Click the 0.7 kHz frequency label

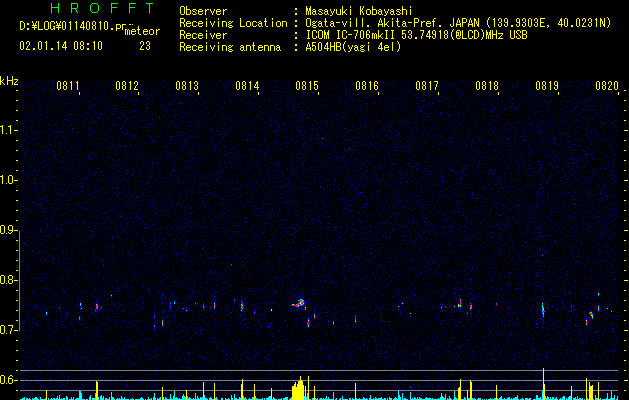point(9,330)
